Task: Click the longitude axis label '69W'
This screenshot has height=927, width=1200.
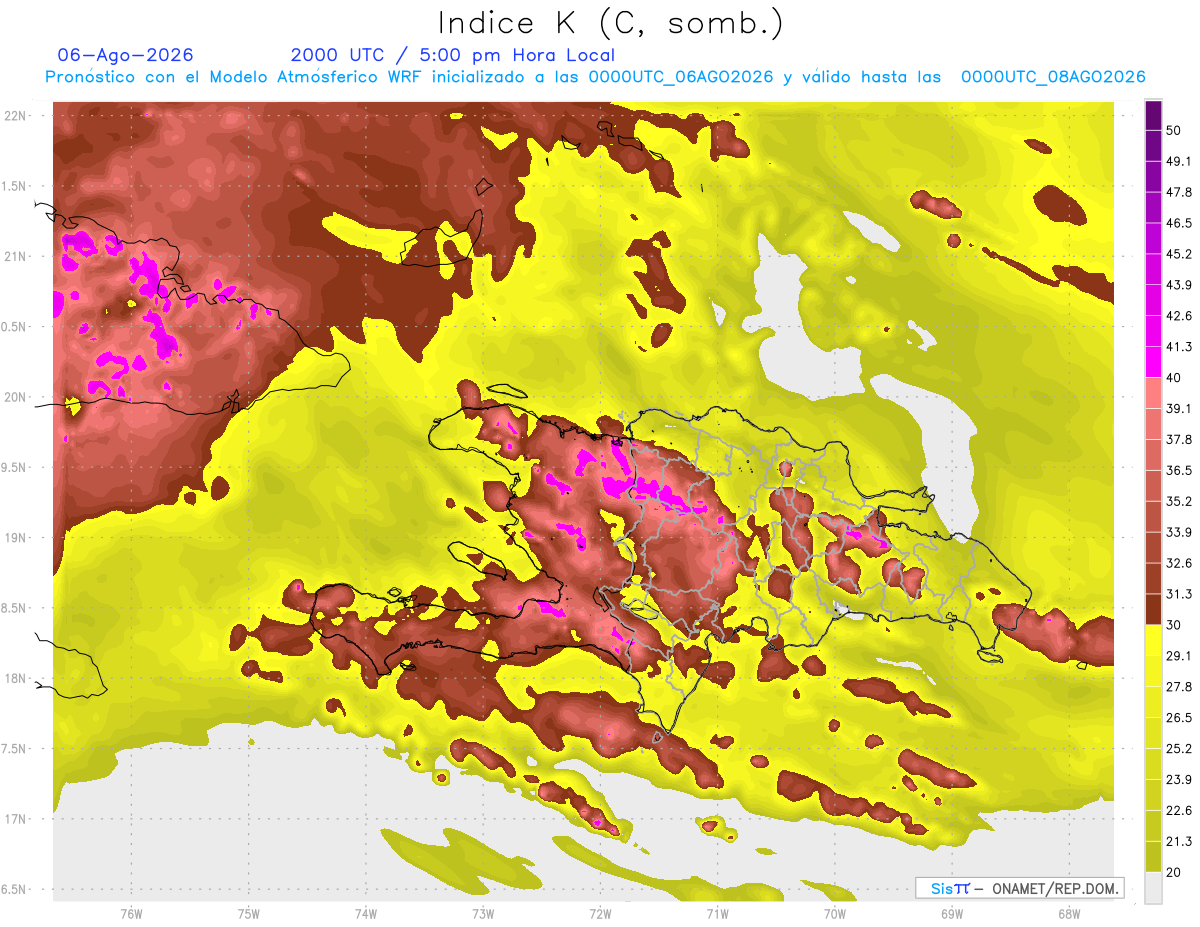Action: coord(952,913)
